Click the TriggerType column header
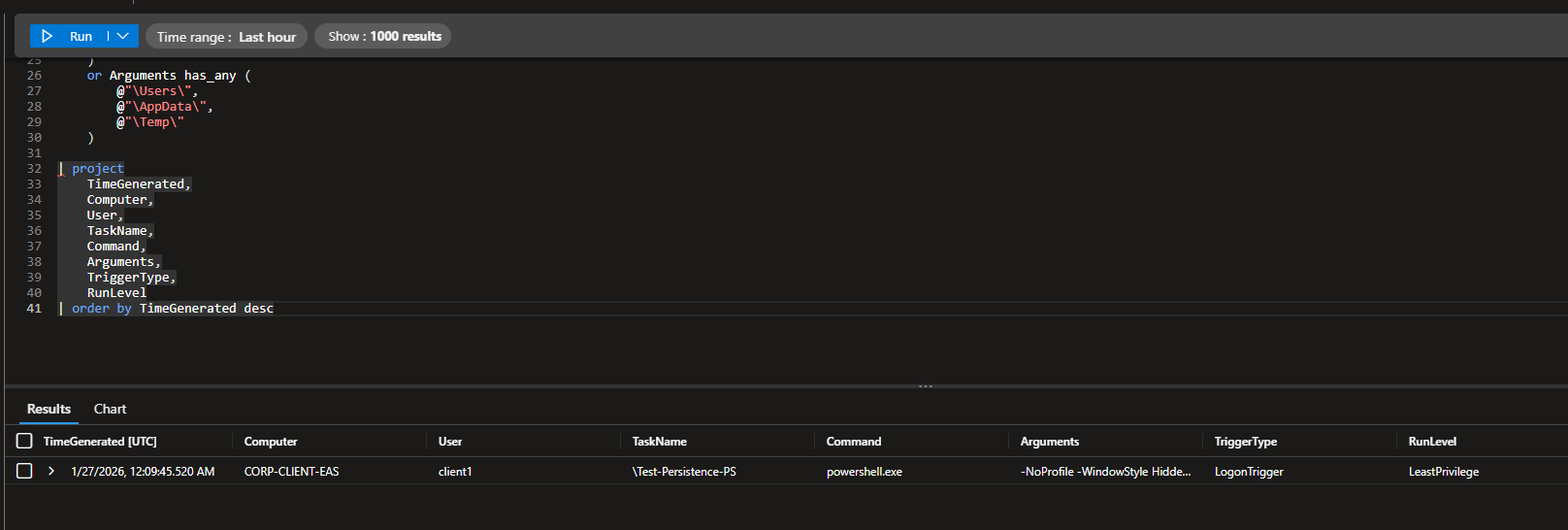This screenshot has width=1568, height=530. (x=1246, y=442)
